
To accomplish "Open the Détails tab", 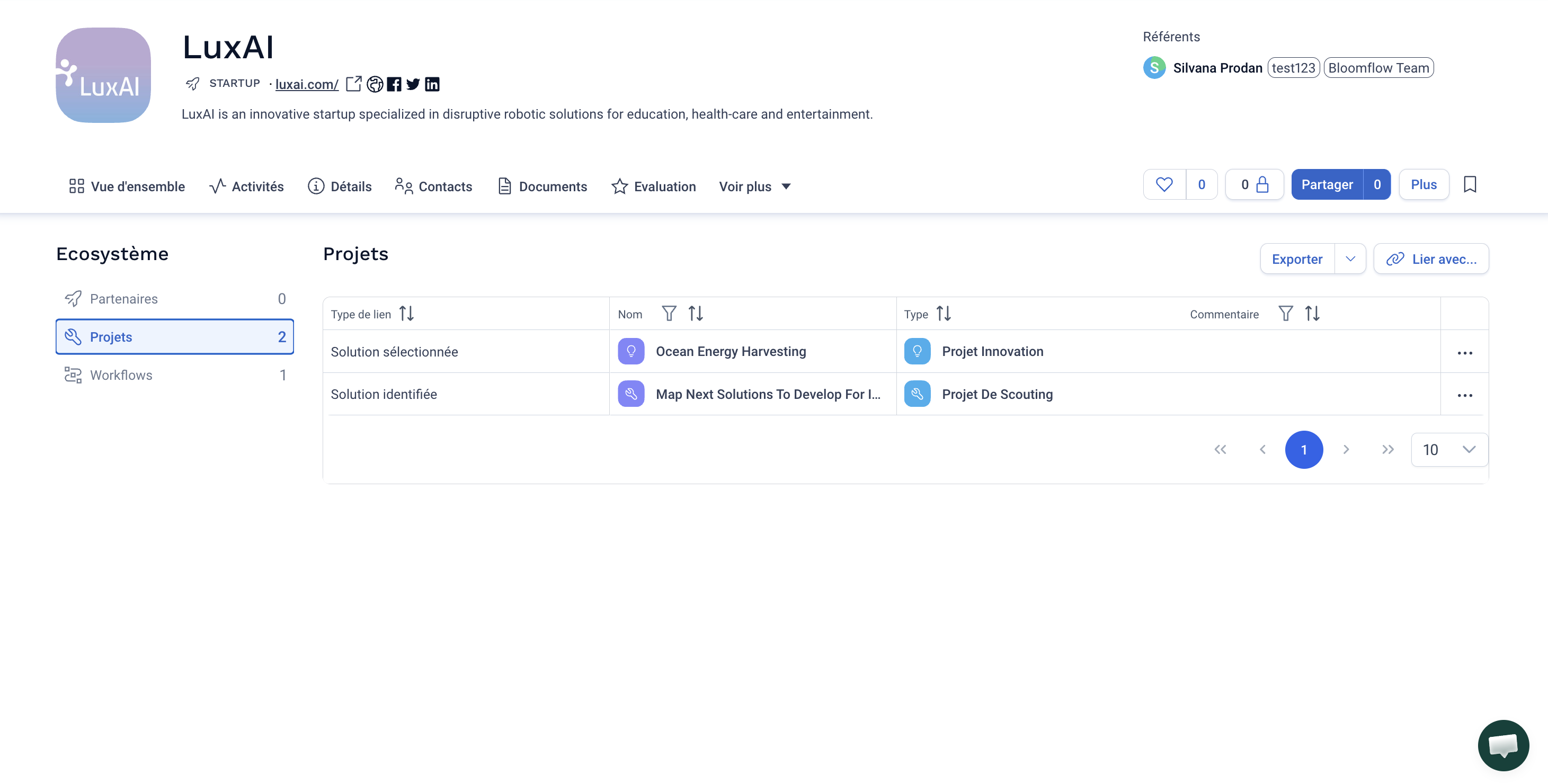I will click(x=340, y=187).
